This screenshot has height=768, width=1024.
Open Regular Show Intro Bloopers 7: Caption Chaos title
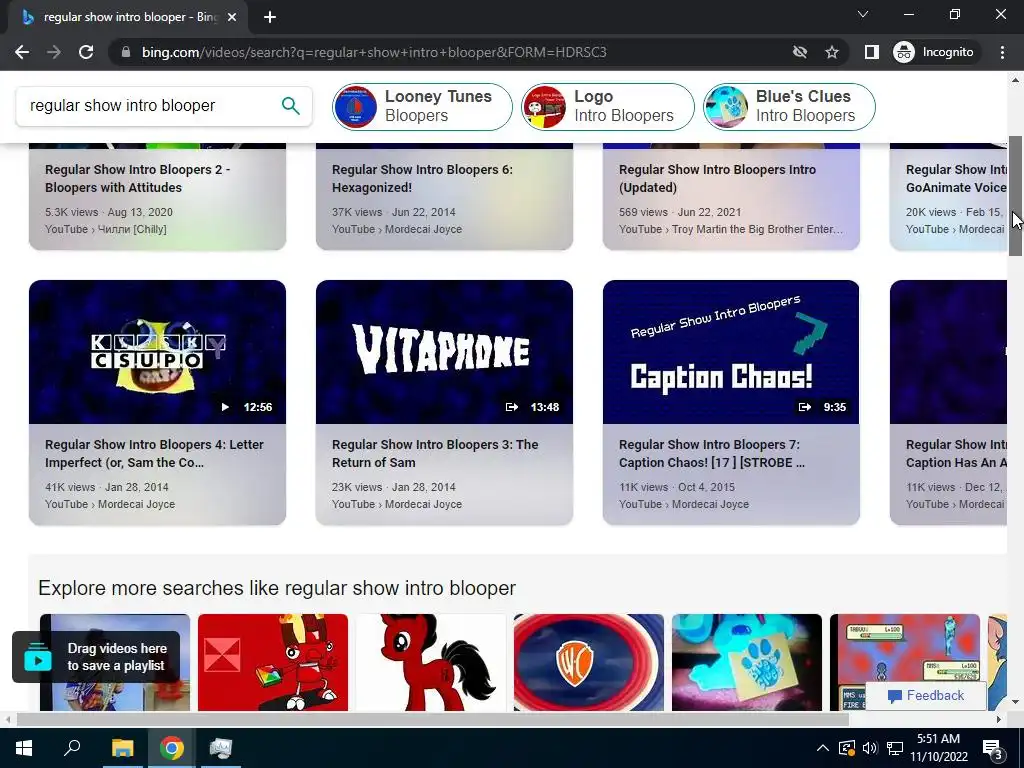tap(712, 453)
